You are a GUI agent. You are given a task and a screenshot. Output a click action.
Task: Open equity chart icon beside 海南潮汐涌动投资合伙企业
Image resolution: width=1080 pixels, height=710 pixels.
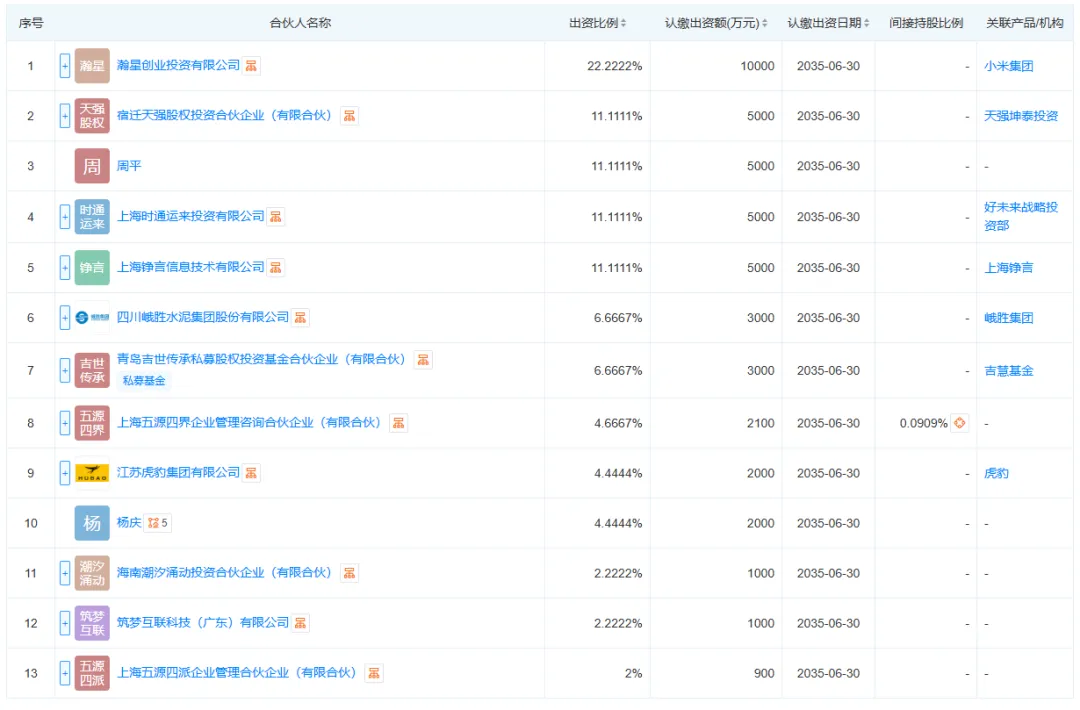[350, 573]
